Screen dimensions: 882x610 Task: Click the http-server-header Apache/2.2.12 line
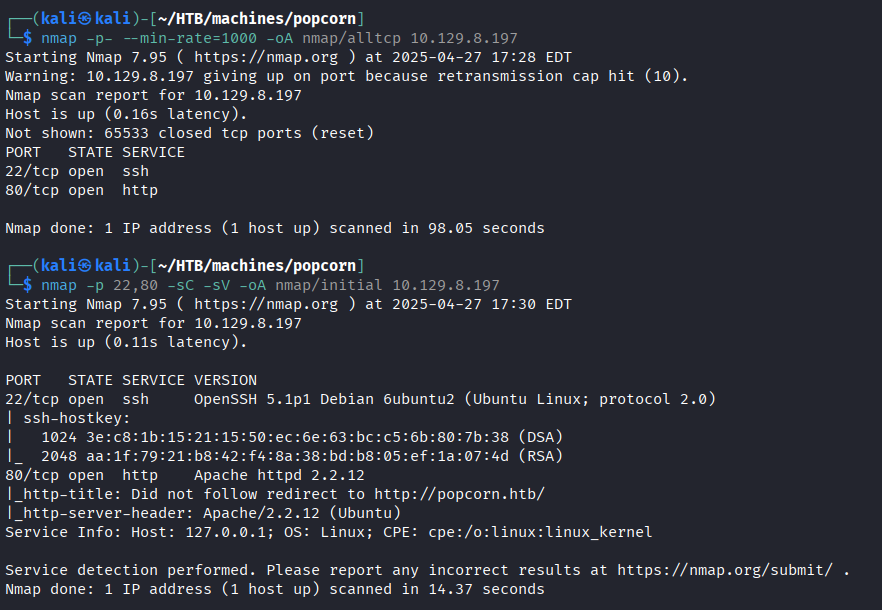point(203,513)
